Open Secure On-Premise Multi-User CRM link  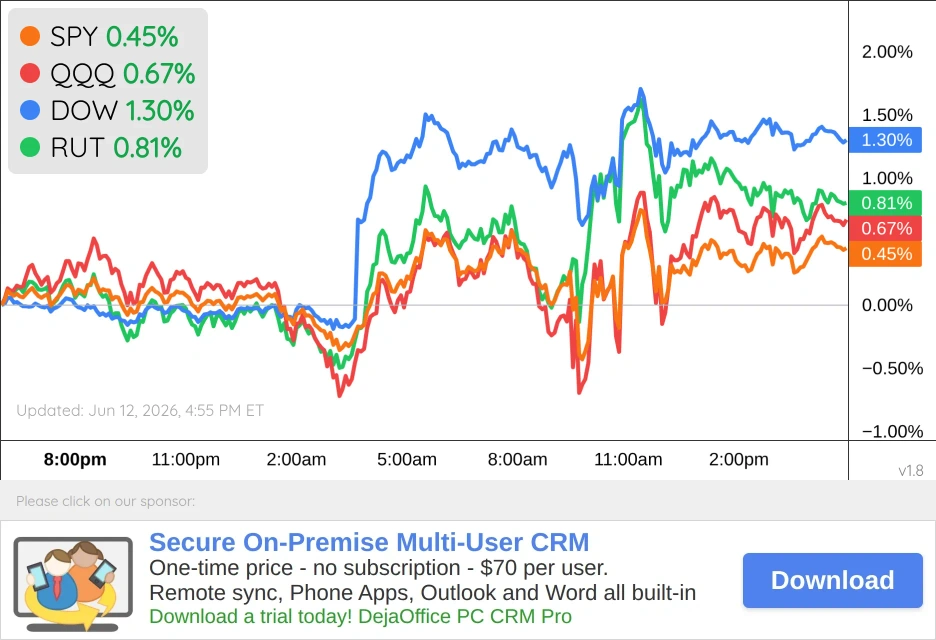(369, 542)
